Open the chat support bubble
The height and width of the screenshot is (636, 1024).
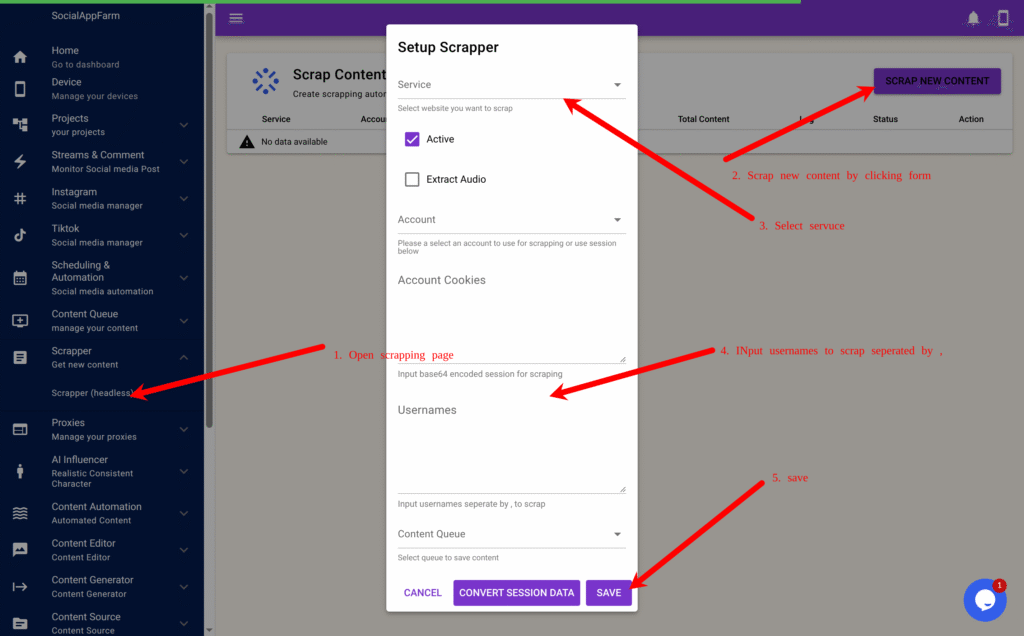click(984, 599)
